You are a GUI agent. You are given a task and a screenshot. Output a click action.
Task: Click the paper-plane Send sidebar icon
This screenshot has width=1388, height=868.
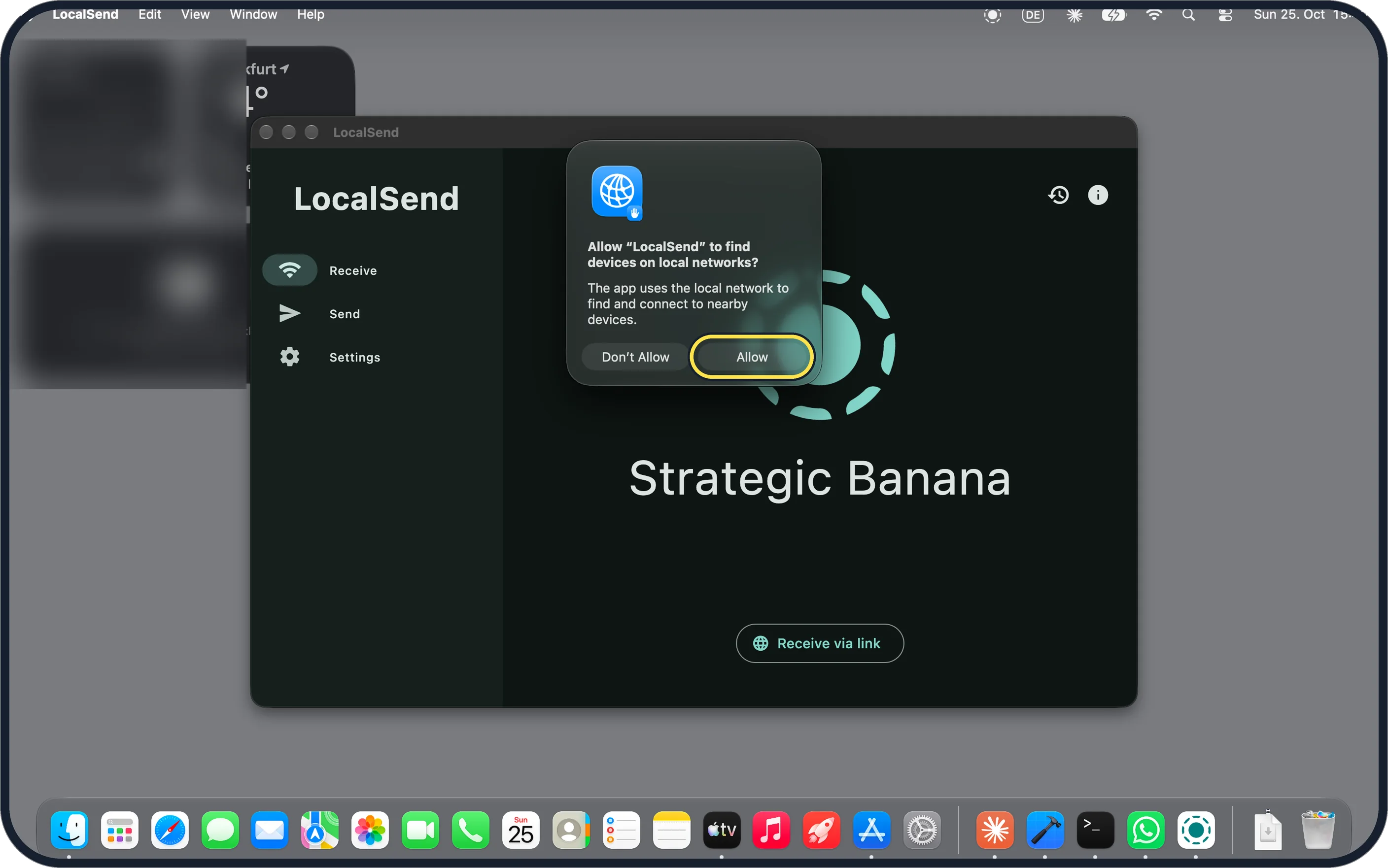[x=289, y=313]
